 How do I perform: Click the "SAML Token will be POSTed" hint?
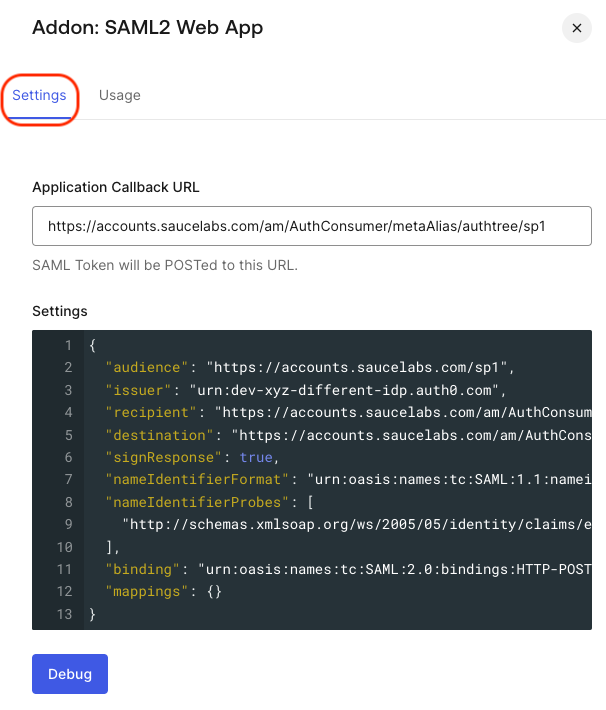point(164,265)
